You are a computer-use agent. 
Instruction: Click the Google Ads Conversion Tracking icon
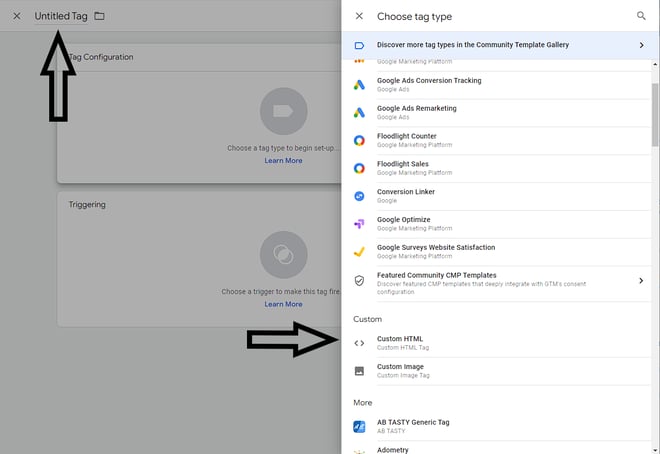tap(359, 85)
